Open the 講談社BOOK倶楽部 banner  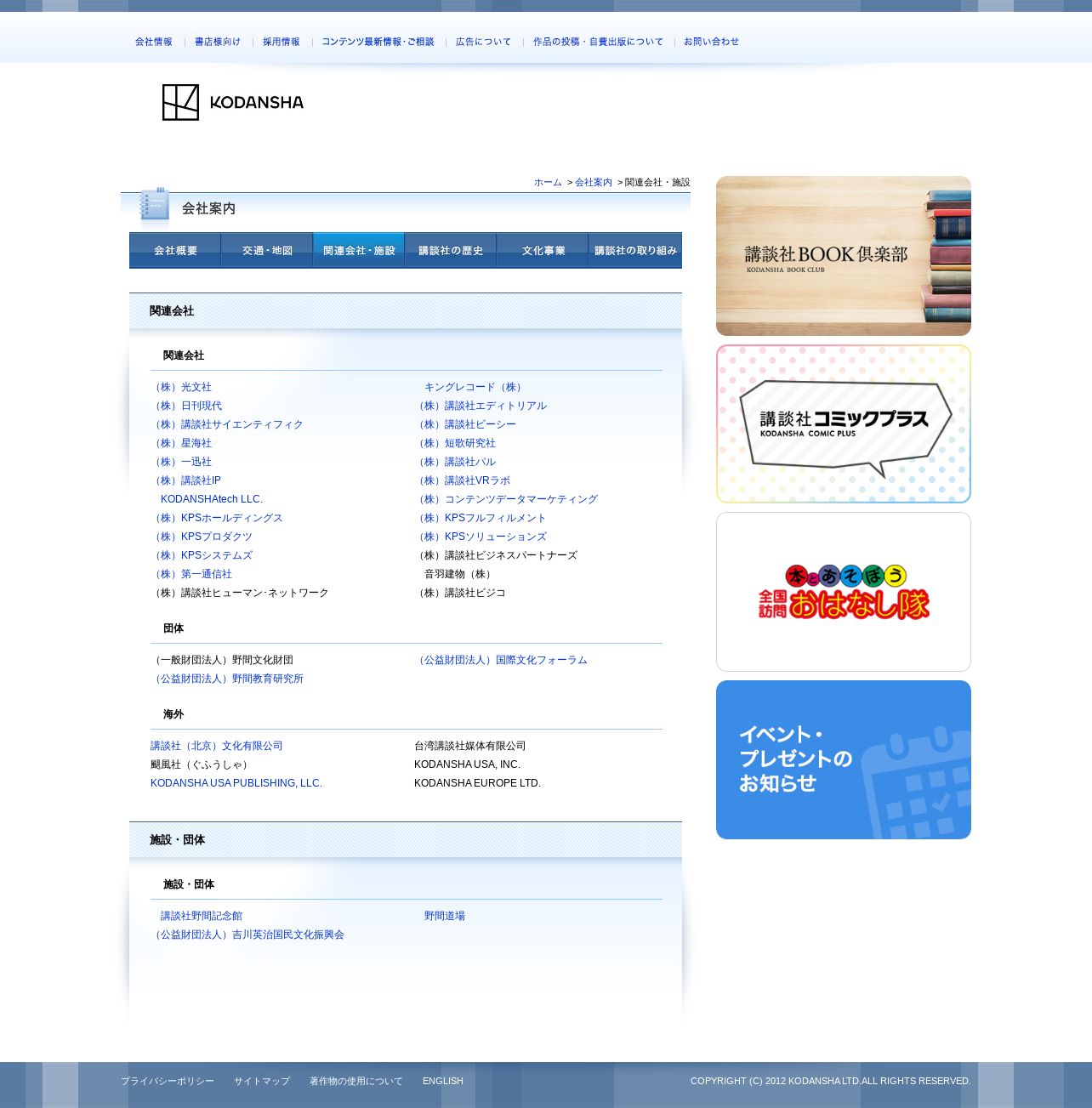click(844, 256)
